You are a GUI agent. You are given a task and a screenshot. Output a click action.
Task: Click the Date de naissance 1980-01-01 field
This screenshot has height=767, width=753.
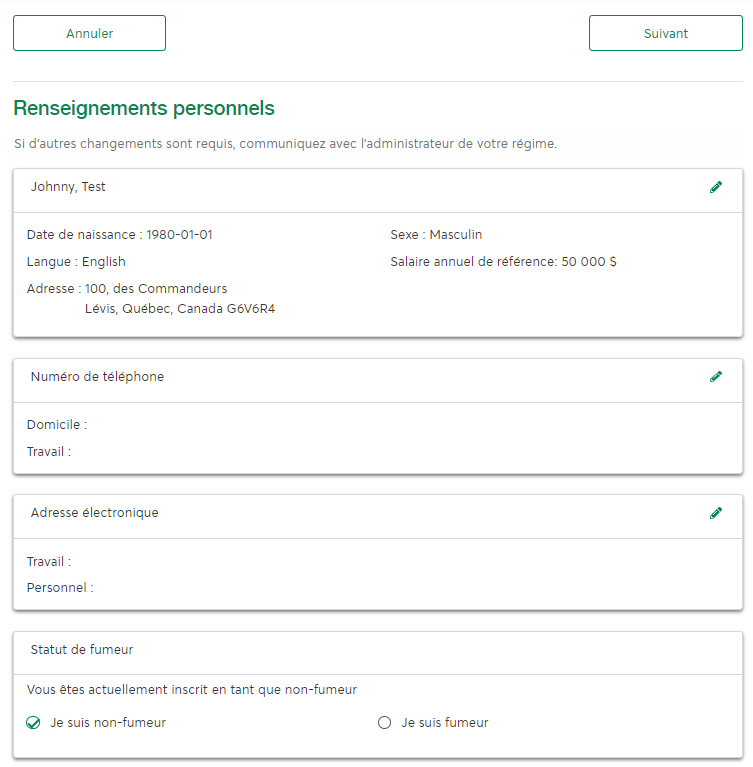[x=119, y=235]
